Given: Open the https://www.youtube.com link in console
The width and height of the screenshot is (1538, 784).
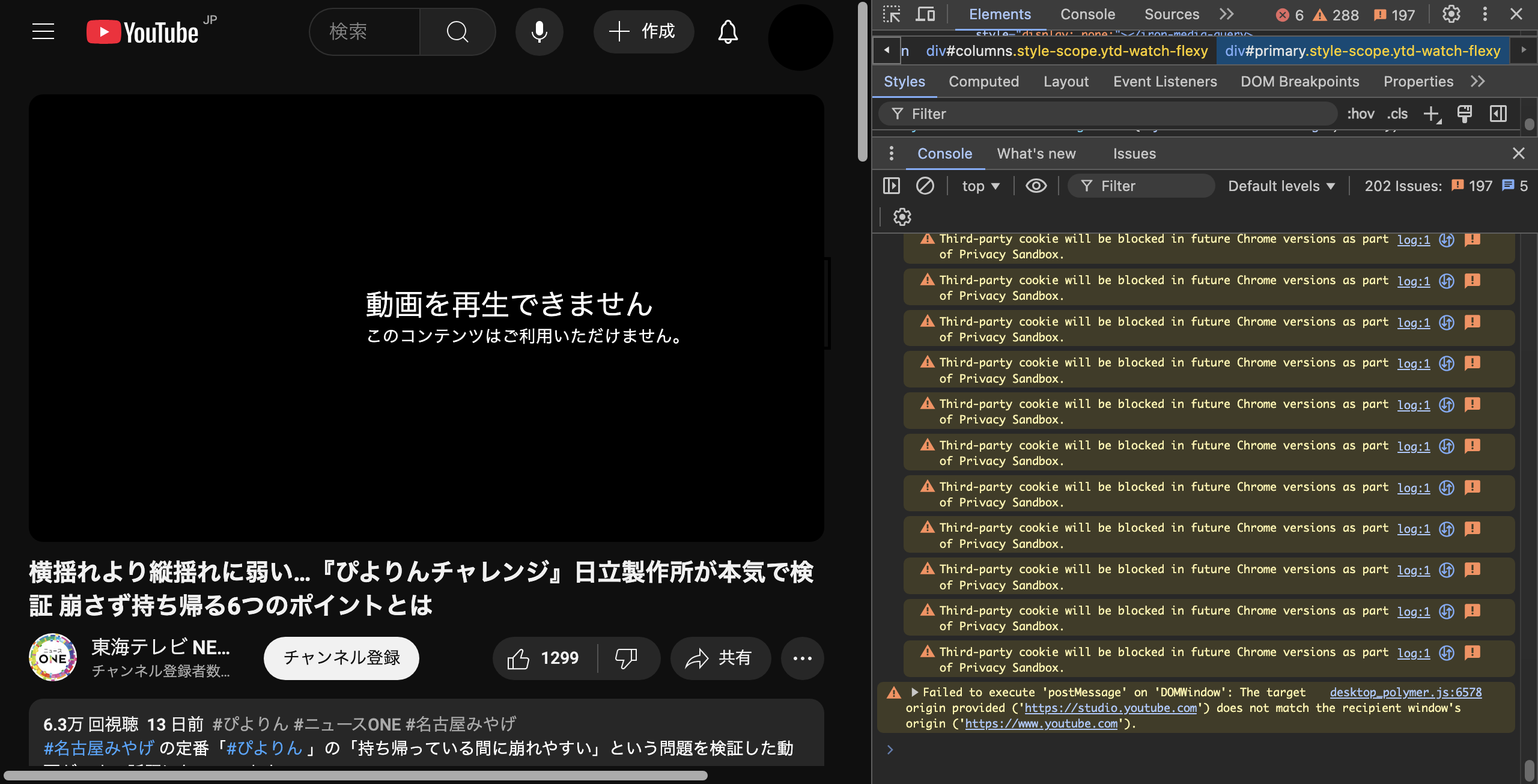Looking at the screenshot, I should (x=1041, y=724).
